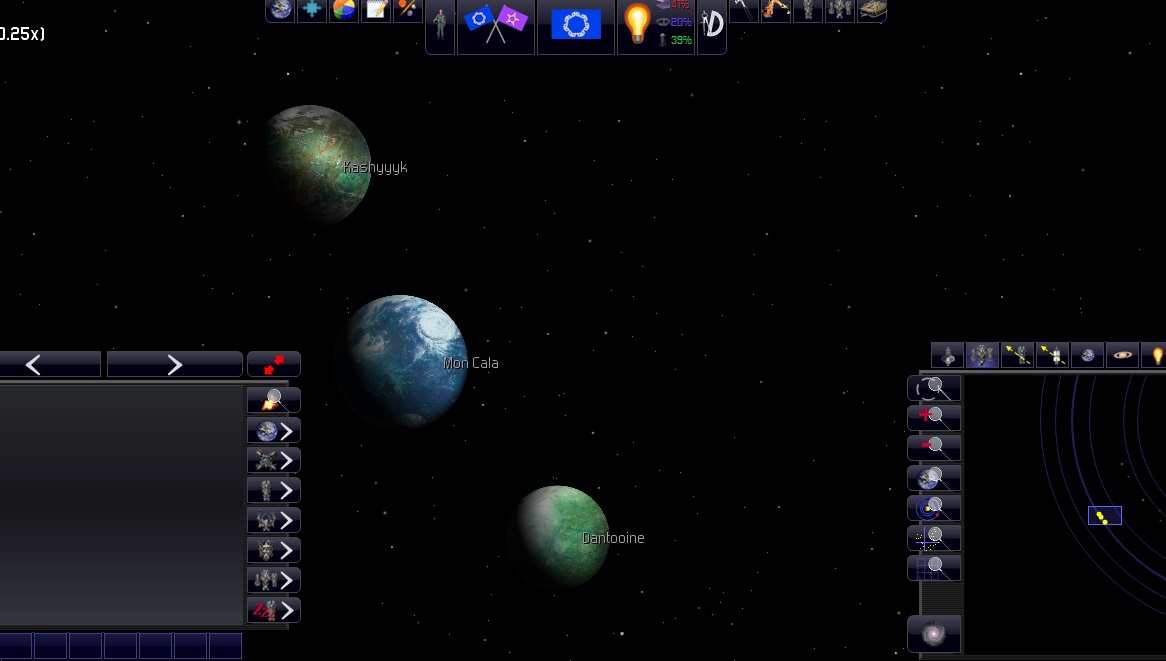Screen dimensions: 1166x661
Task: Open the crossed diplomacy flags icon
Action: pyautogui.click(x=496, y=25)
